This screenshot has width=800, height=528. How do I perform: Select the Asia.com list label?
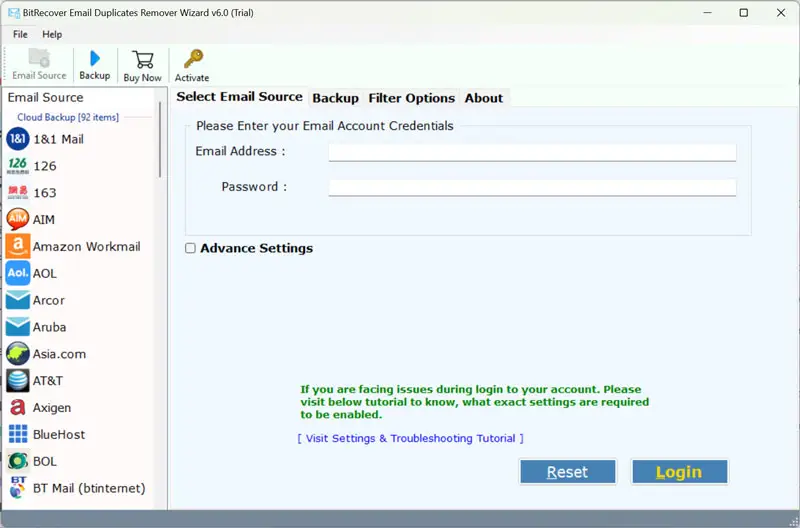click(59, 354)
